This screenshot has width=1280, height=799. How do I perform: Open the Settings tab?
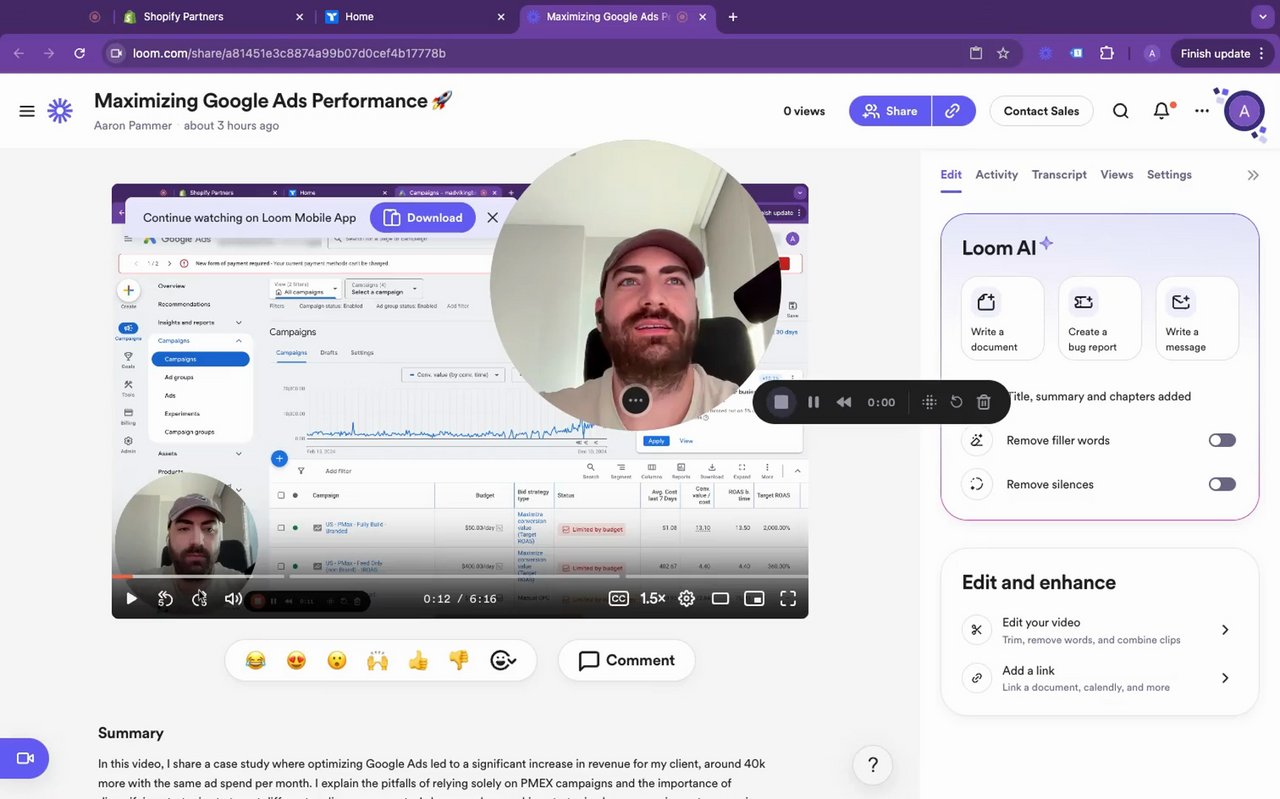coord(1169,175)
